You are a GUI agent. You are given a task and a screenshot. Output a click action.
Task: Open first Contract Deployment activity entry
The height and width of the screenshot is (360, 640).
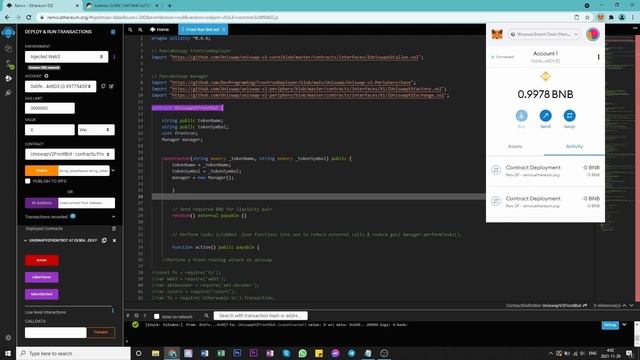coord(545,171)
